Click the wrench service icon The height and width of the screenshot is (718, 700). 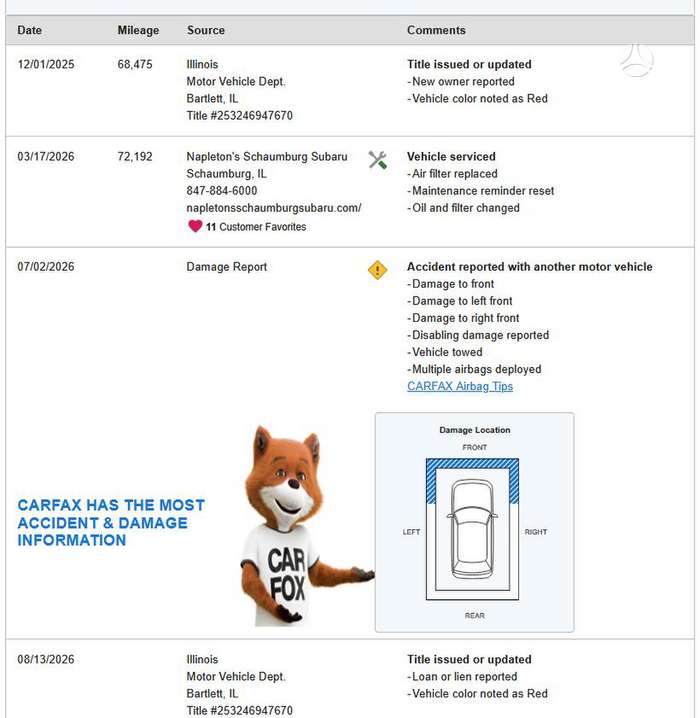(378, 160)
